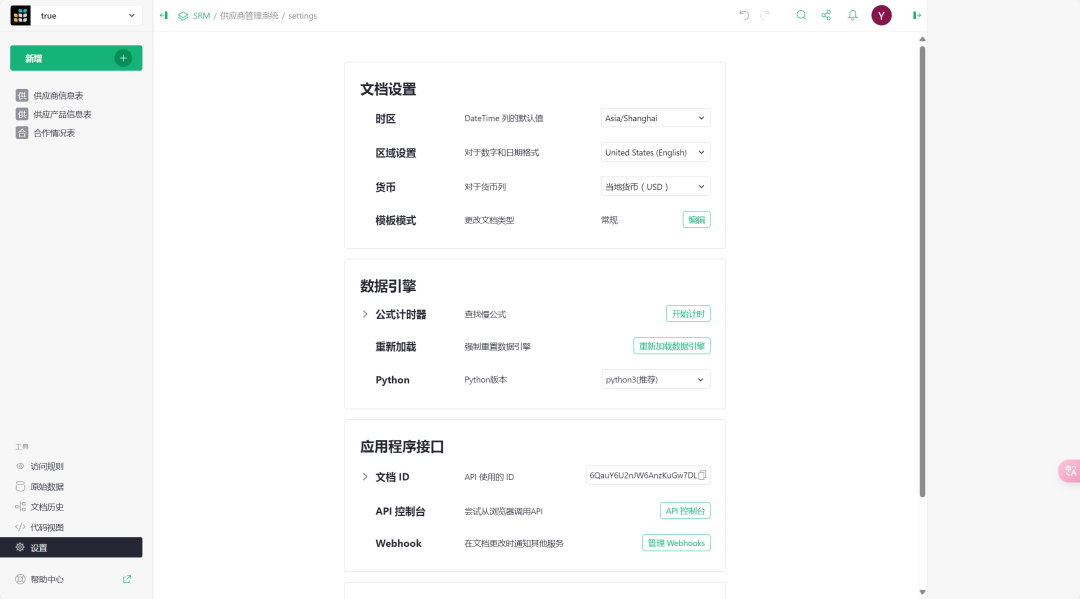This screenshot has width=1080, height=599.
Task: Open the share icon in top bar
Action: [x=826, y=15]
